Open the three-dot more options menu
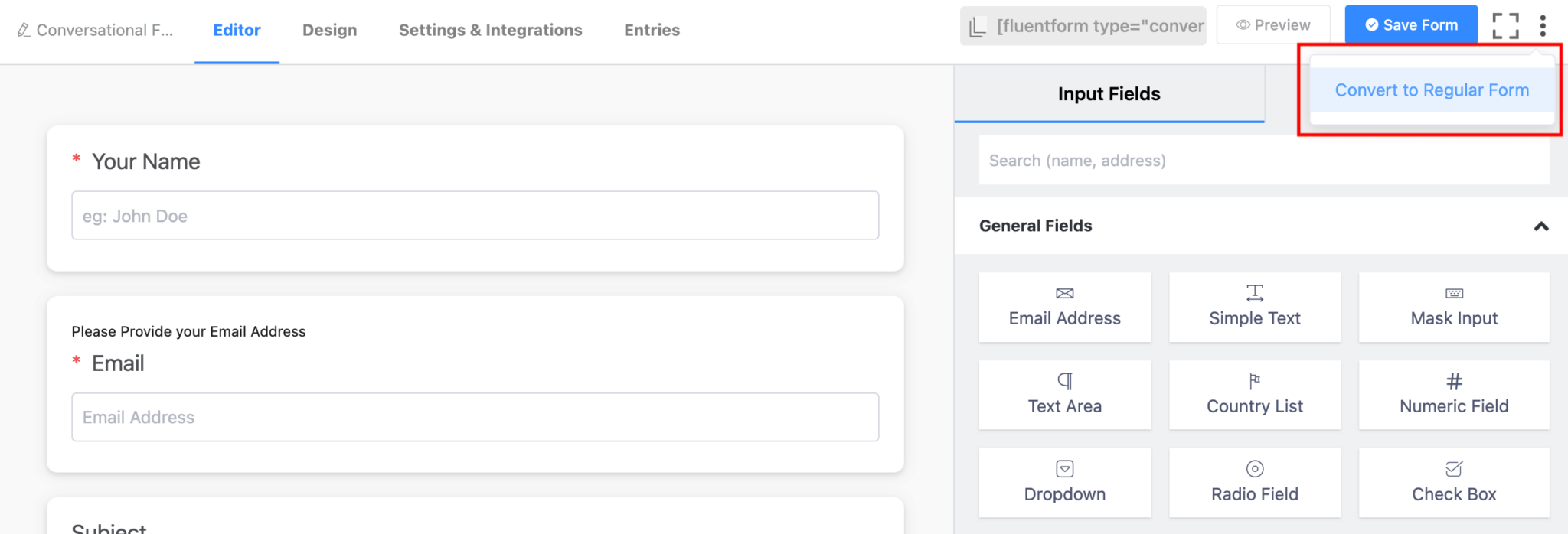Viewport: 1568px width, 534px height. (x=1543, y=26)
